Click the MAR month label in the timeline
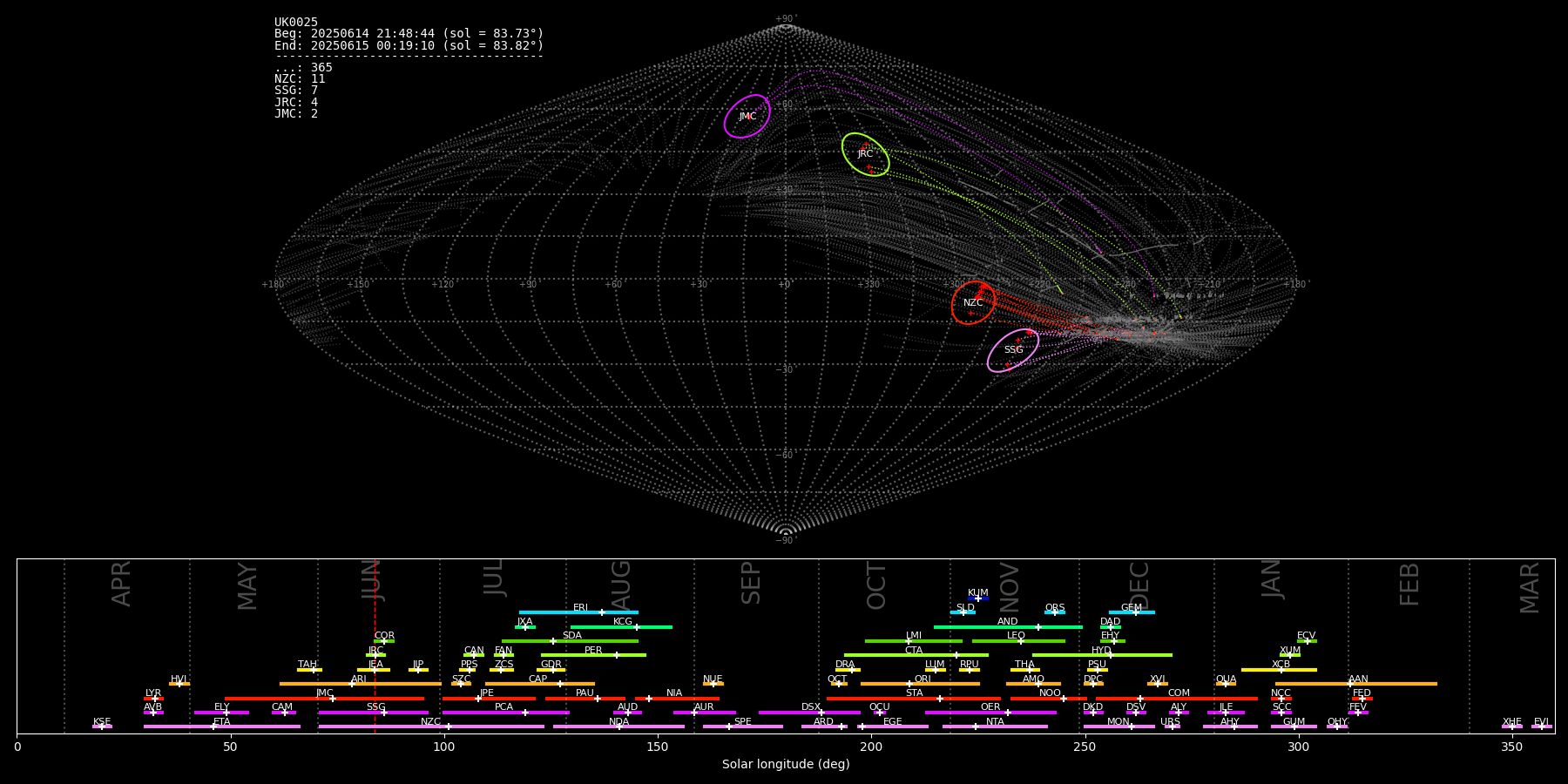Viewport: 1568px width, 784px height. click(1530, 587)
